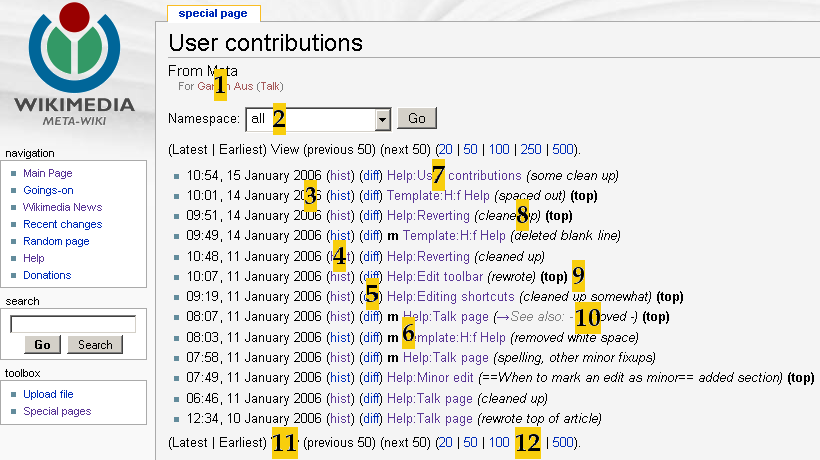This screenshot has width=820, height=460.
Task: Open hist for the 10:01, 14 January edit
Action: [340, 196]
